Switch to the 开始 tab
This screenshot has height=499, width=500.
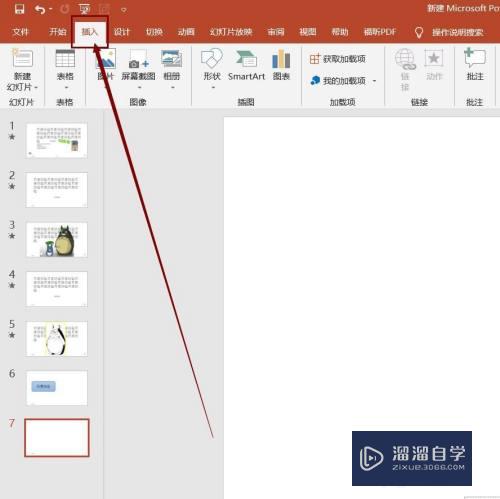(58, 32)
